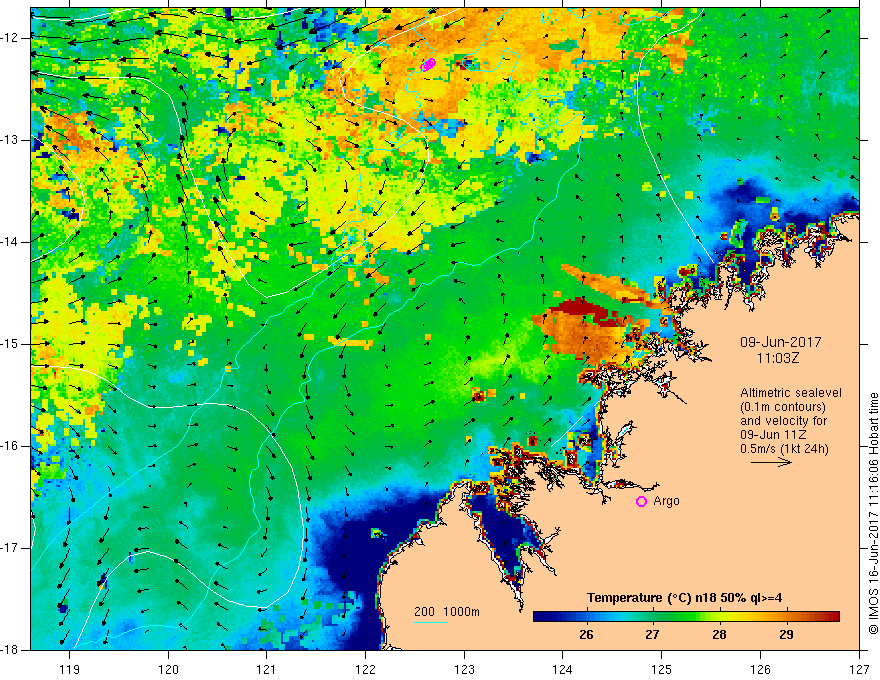880x680 pixels.
Task: Click longitude label 123
Action: click(x=464, y=669)
